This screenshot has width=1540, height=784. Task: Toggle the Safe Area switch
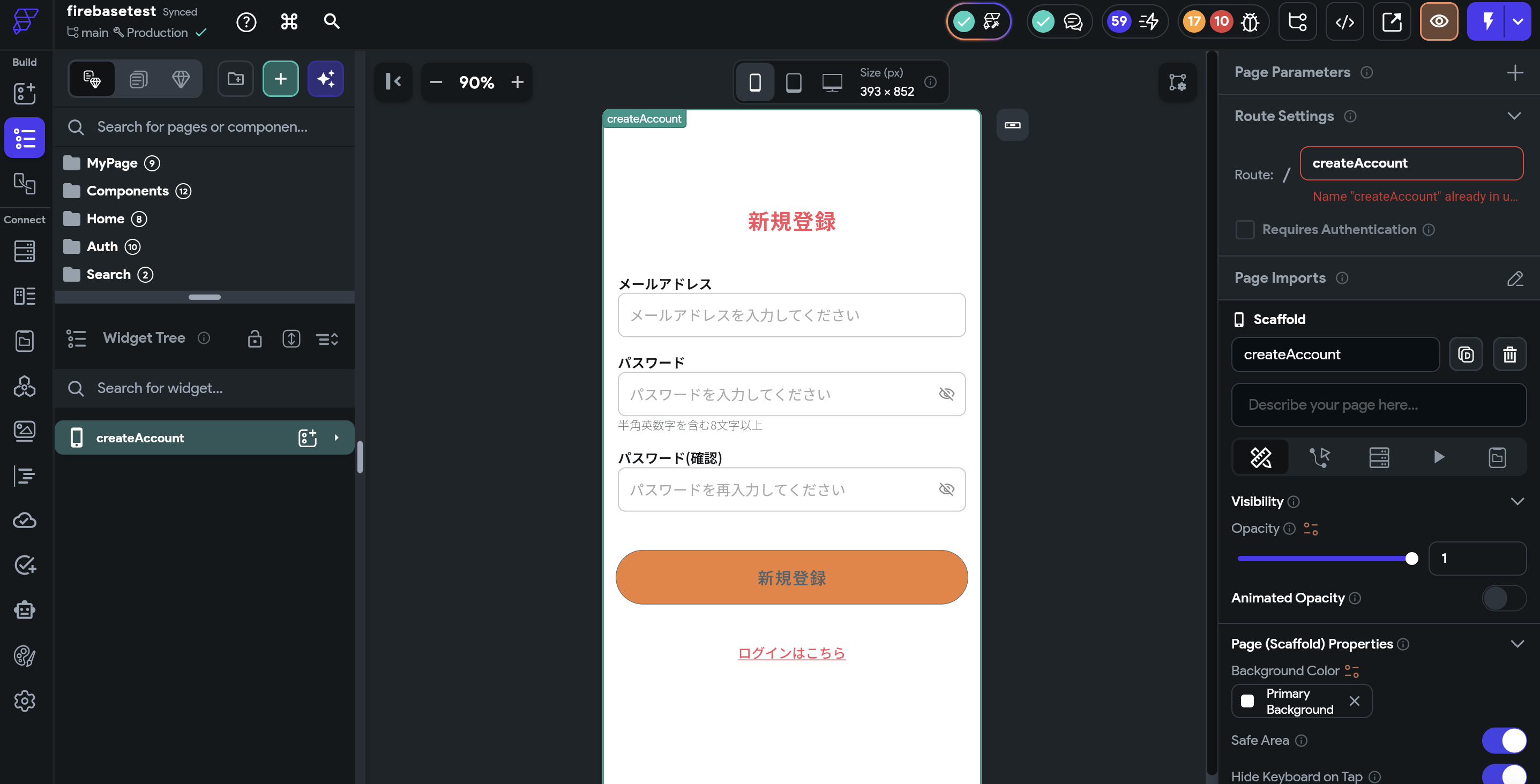click(x=1504, y=741)
